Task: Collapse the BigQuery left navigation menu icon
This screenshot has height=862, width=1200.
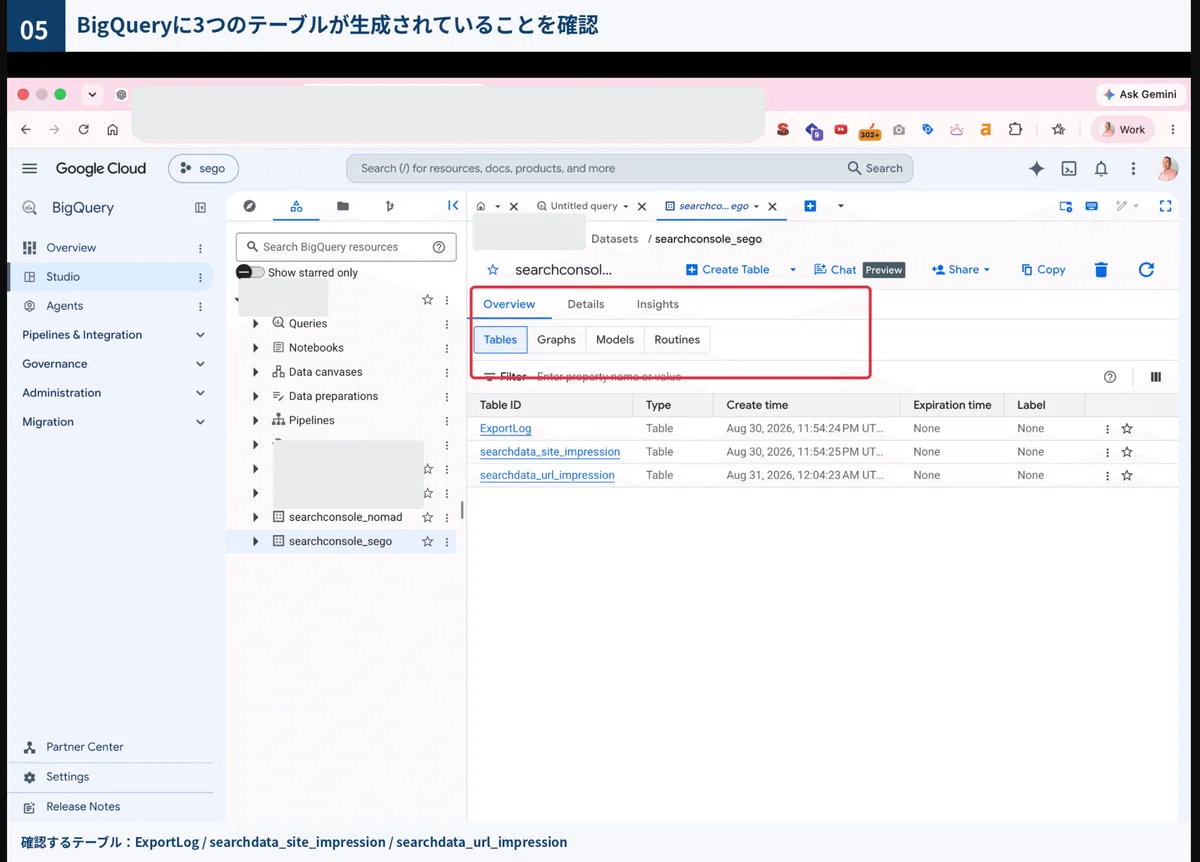Action: click(200, 208)
